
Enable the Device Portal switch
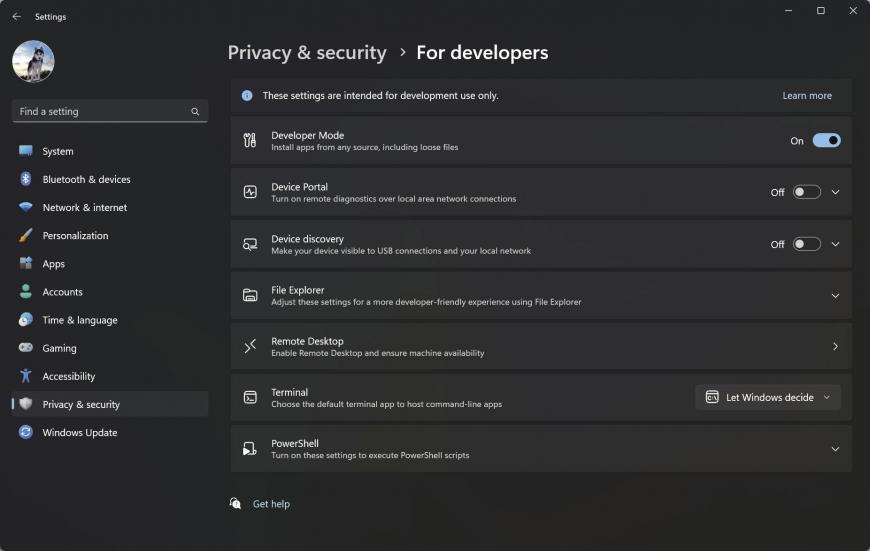pyautogui.click(x=806, y=192)
